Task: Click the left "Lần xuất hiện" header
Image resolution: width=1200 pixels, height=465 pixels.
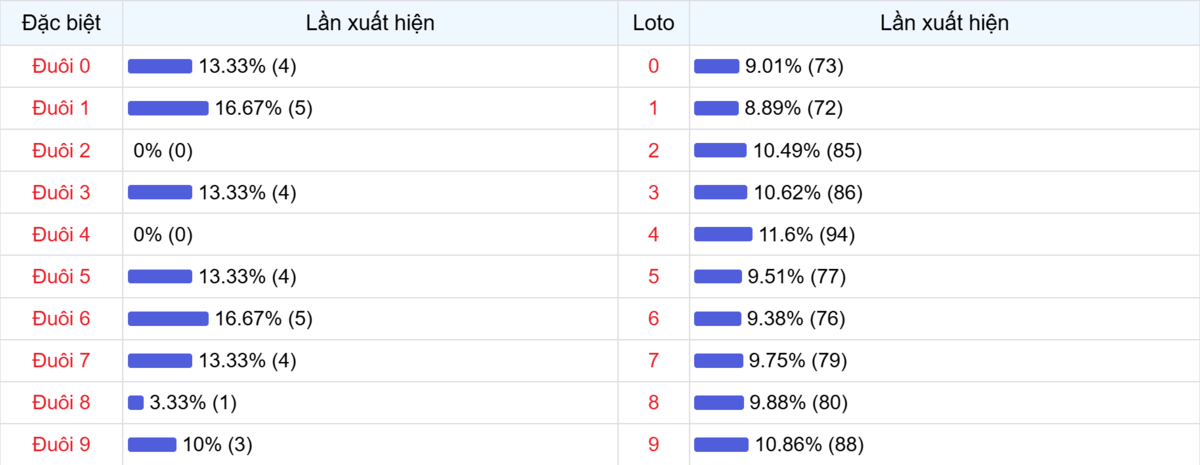Action: tap(370, 22)
